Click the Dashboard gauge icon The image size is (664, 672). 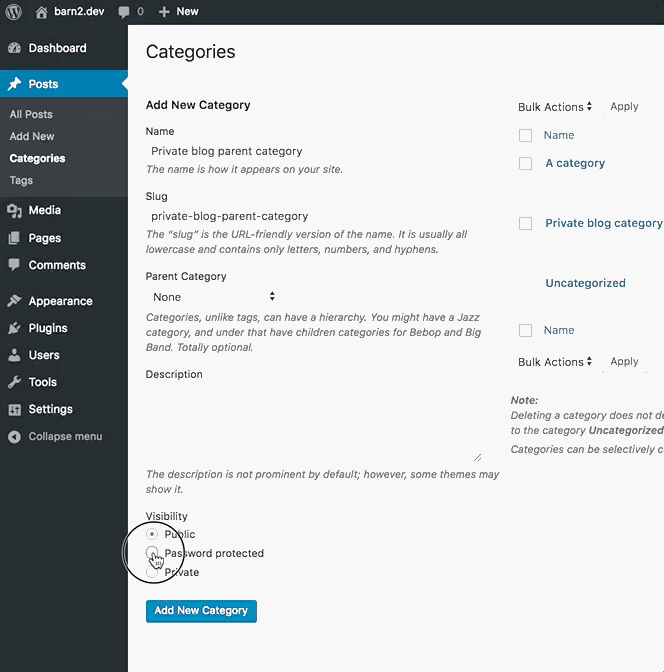(14, 48)
